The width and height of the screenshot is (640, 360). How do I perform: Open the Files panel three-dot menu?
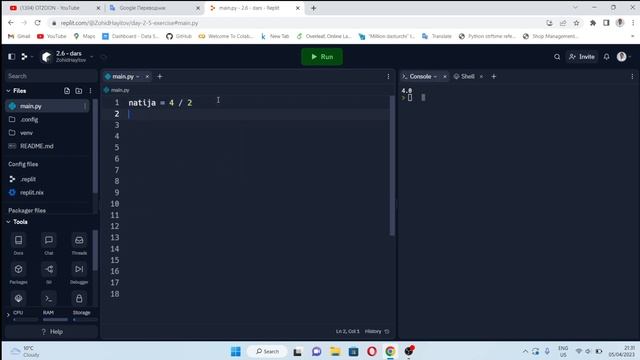click(90, 91)
